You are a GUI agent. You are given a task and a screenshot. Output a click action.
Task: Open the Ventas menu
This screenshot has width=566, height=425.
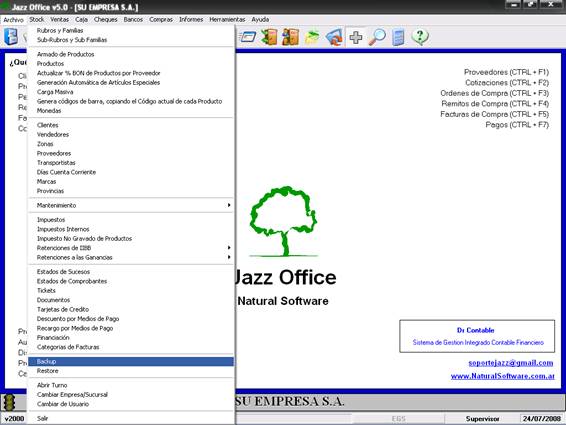coord(59,19)
